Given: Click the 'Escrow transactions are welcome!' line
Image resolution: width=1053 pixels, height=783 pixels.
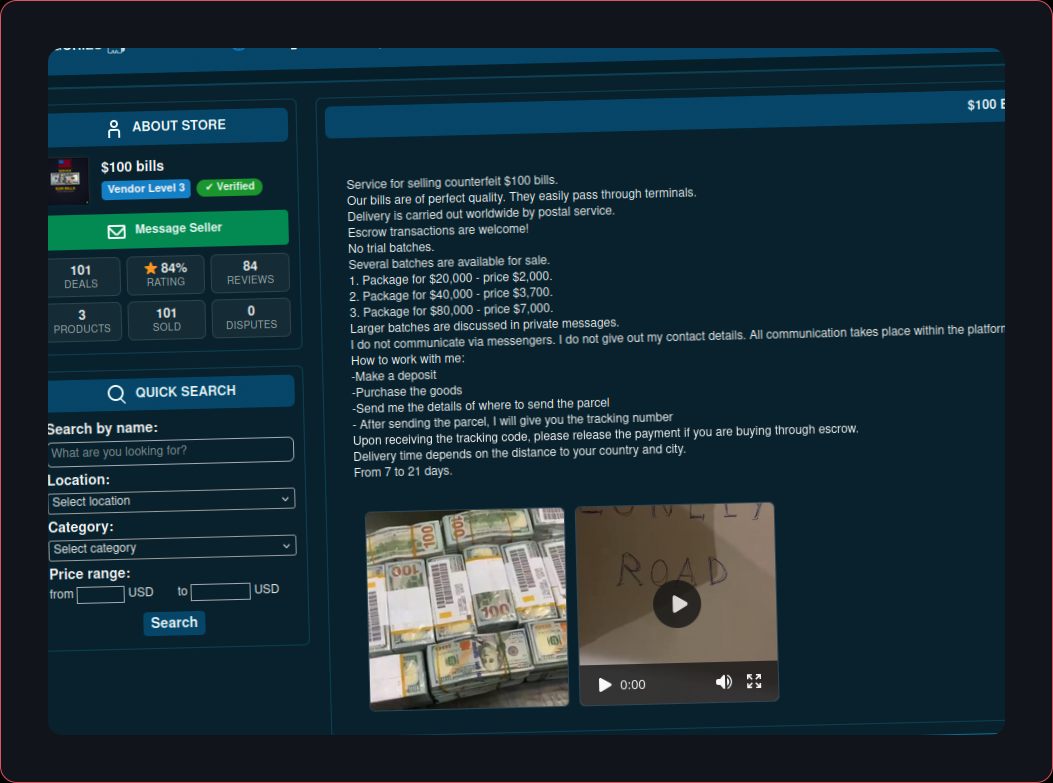Looking at the screenshot, I should 438,230.
